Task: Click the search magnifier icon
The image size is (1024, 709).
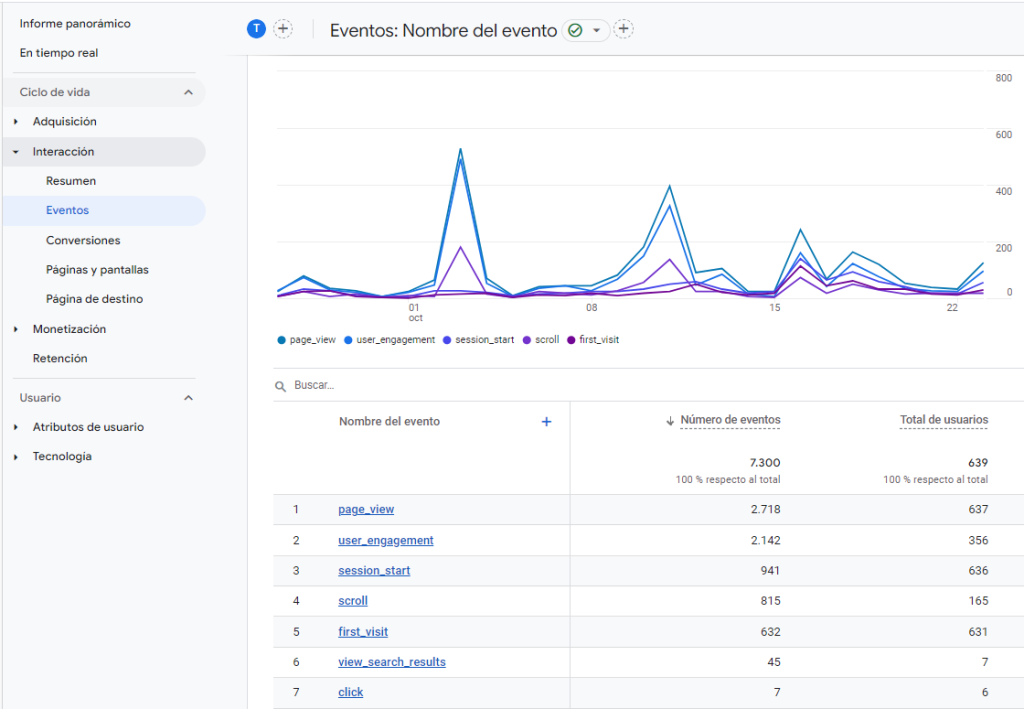Action: coord(281,385)
